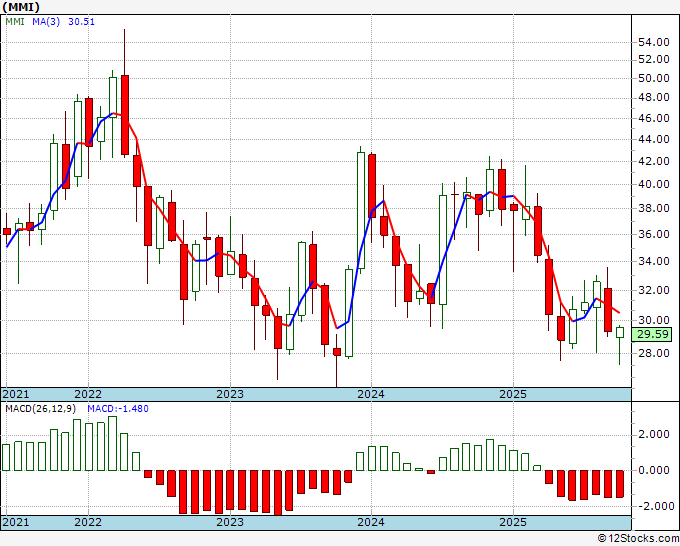The height and width of the screenshot is (546, 680).
Task: Click the 30.51 moving average value
Action: pos(81,22)
